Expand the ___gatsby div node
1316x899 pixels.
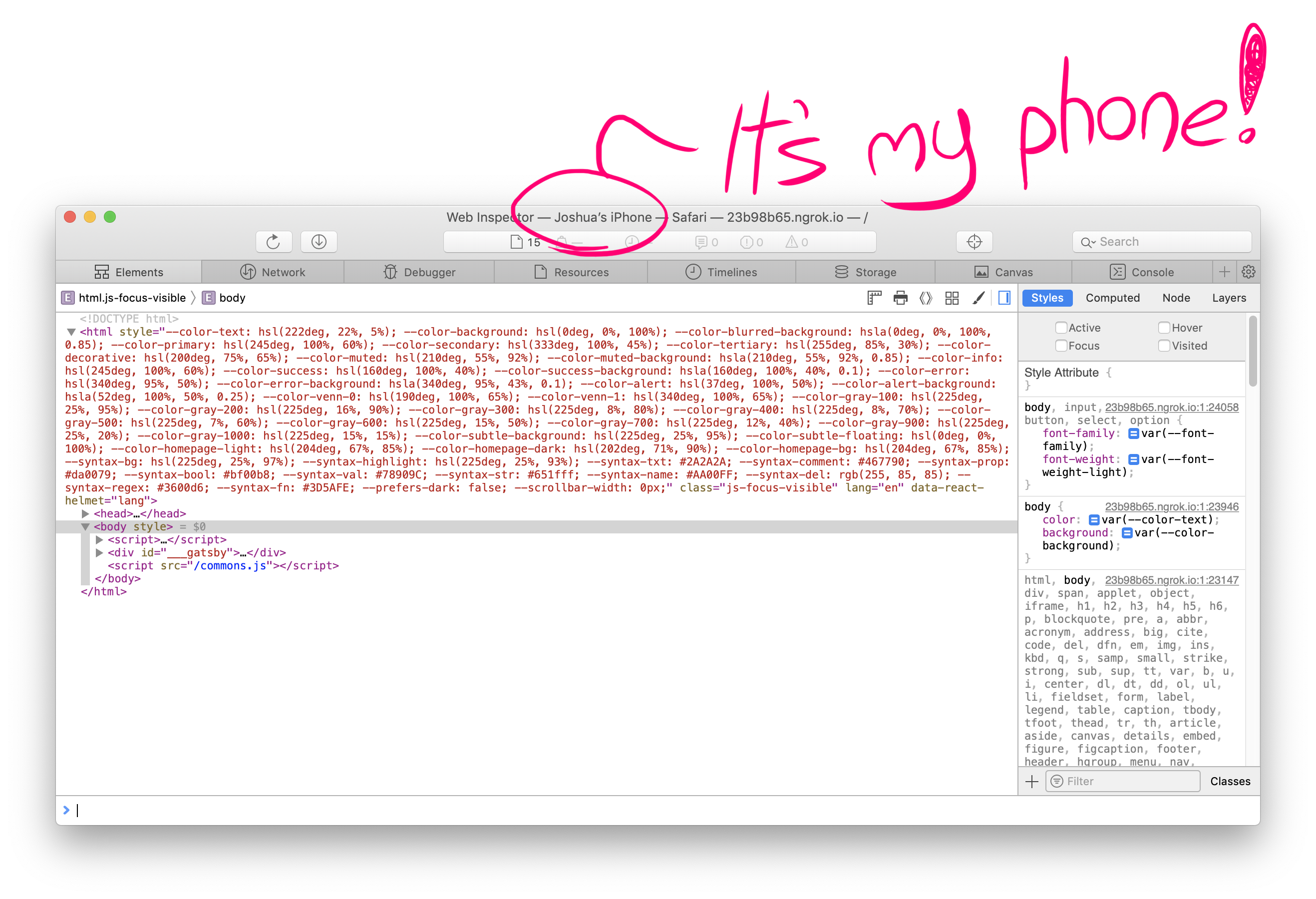[99, 553]
